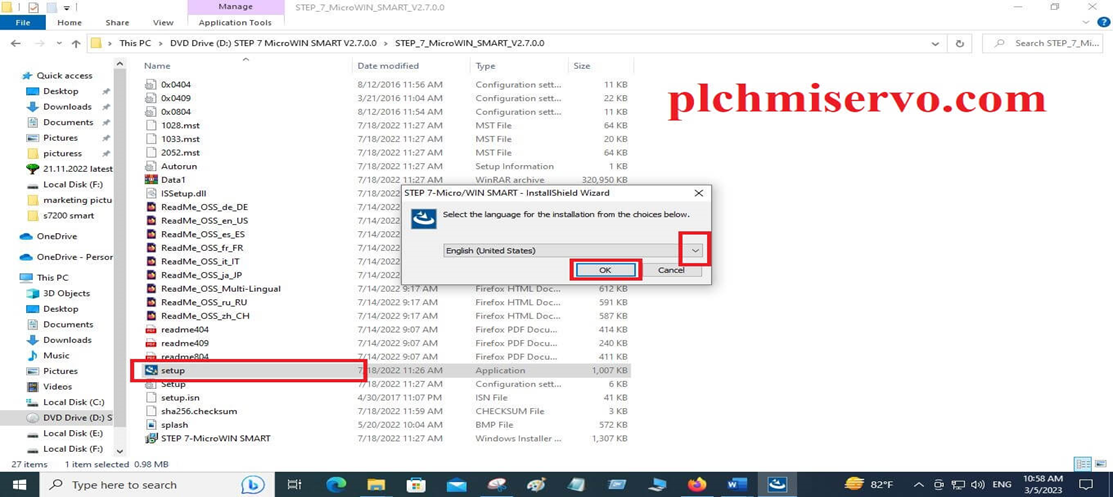Switch to large thumbnails view icon
This screenshot has height=497, width=1113.
[1100, 464]
